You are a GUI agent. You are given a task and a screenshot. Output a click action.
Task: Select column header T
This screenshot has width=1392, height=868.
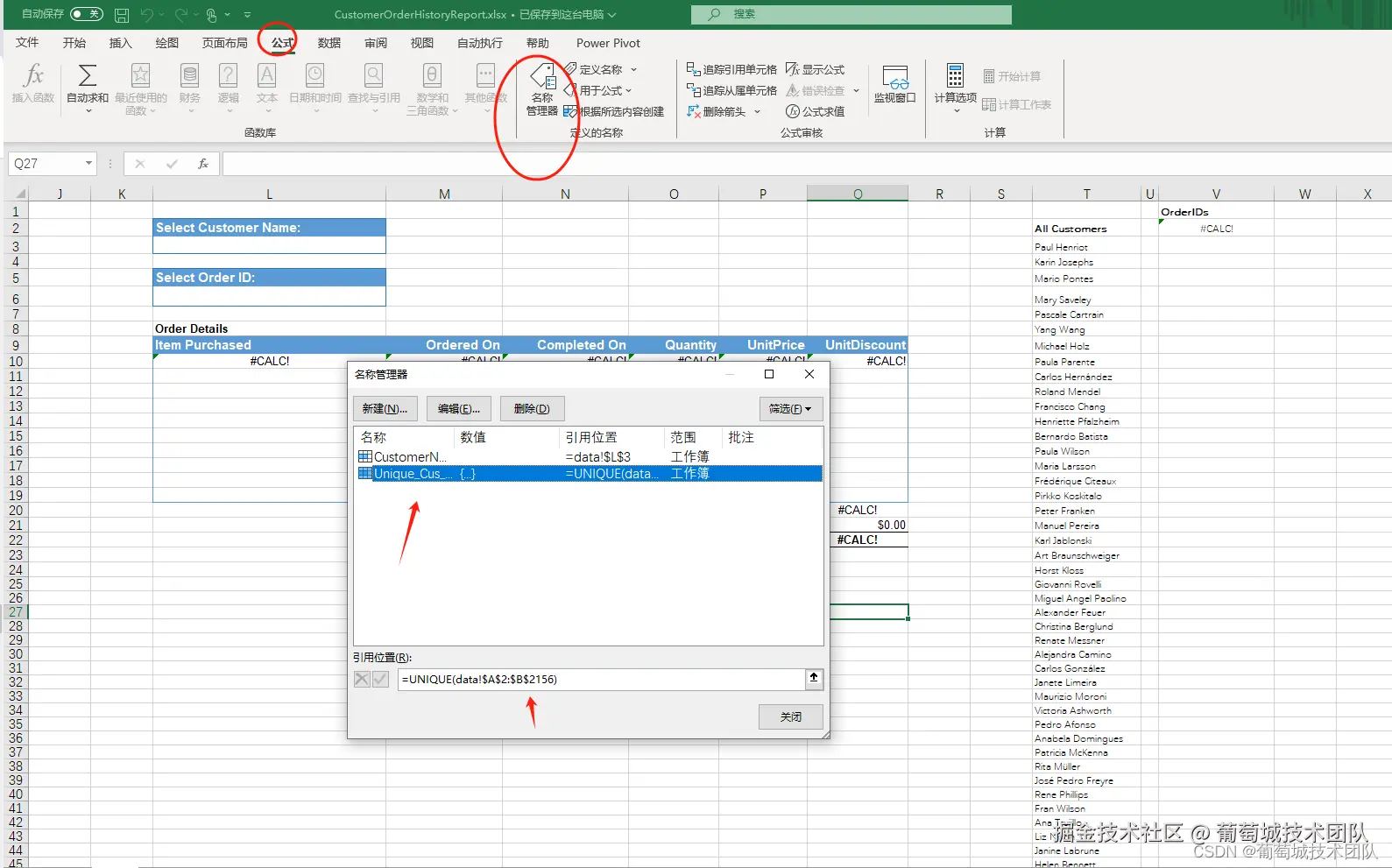[1086, 194]
